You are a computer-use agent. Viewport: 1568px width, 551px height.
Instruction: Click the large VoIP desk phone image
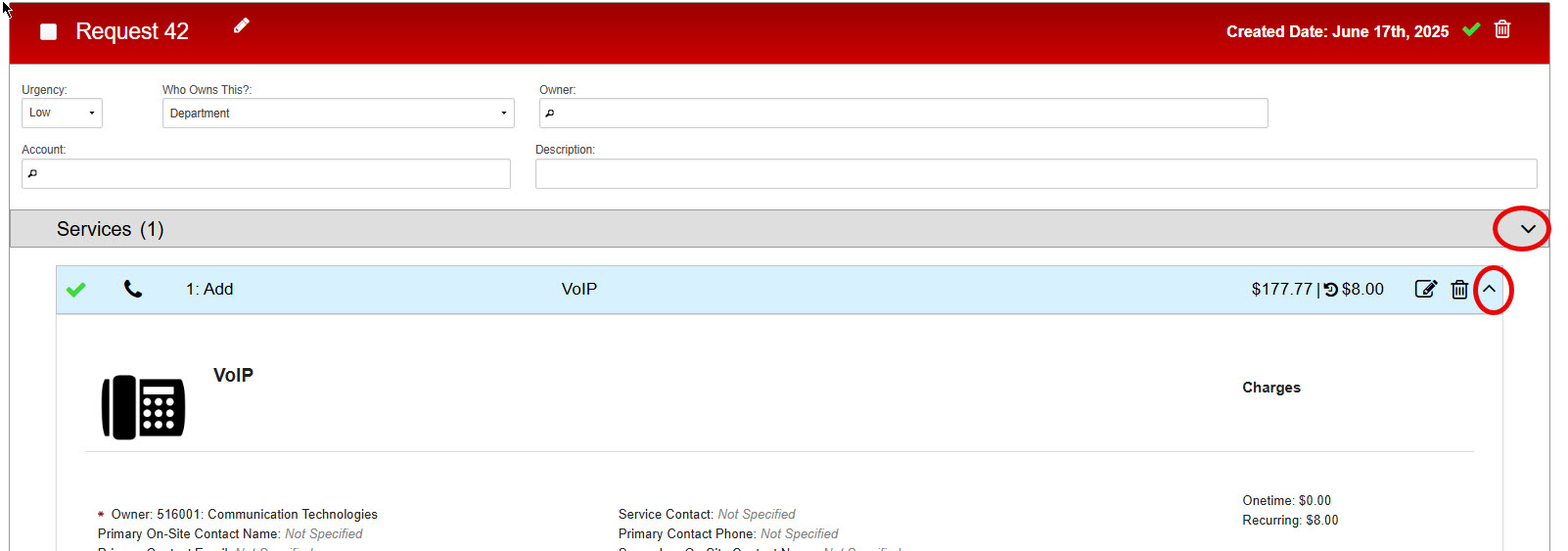point(143,407)
